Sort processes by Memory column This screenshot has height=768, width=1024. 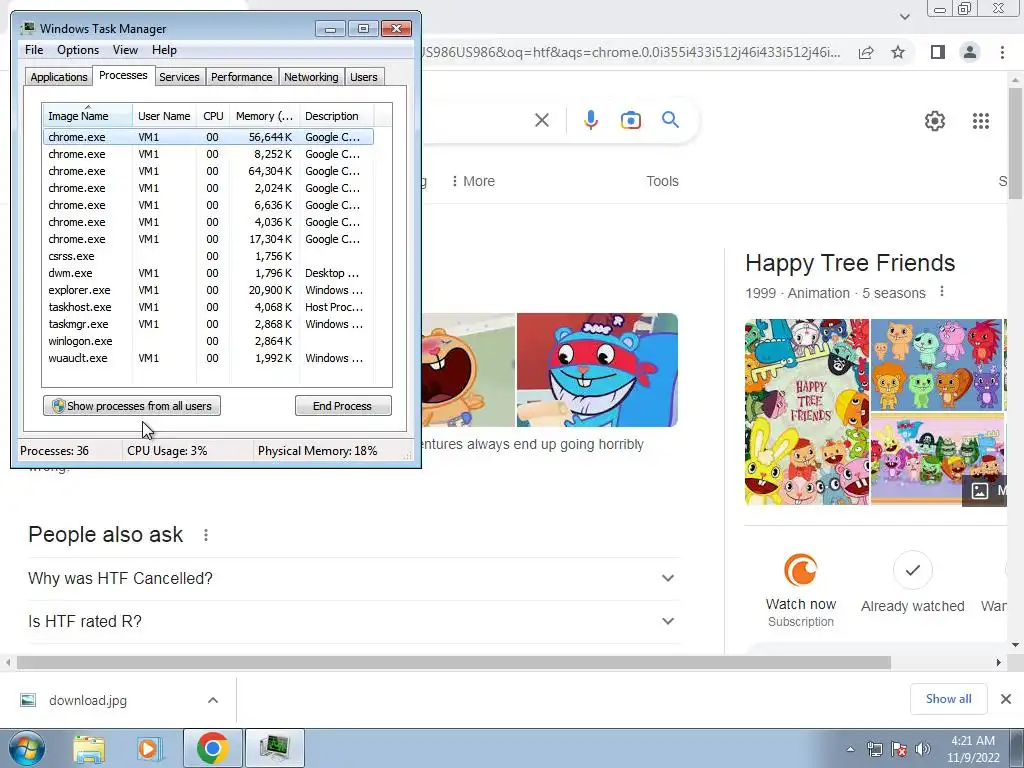pyautogui.click(x=264, y=116)
